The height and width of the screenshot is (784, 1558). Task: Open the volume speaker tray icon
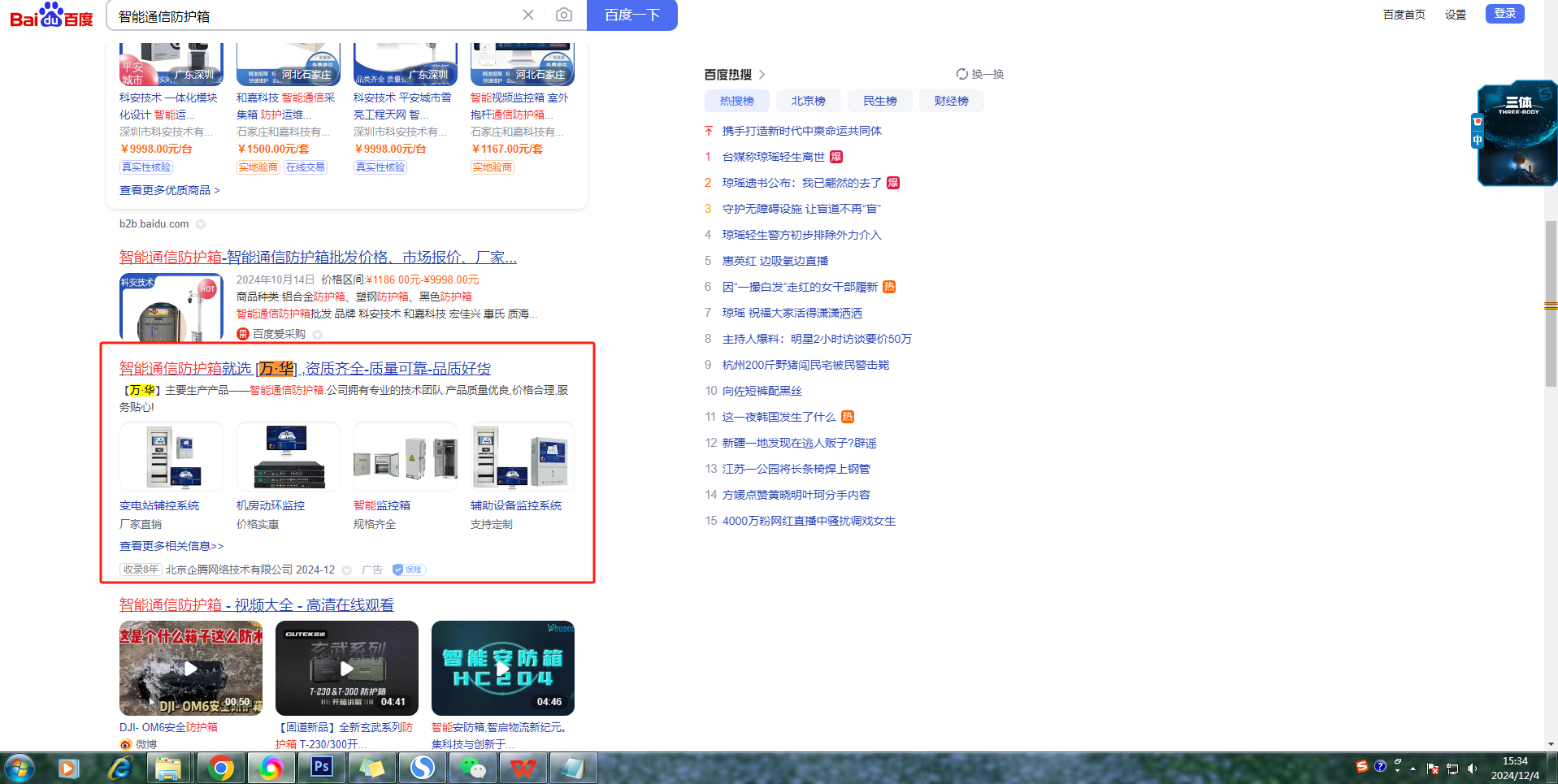[1472, 769]
